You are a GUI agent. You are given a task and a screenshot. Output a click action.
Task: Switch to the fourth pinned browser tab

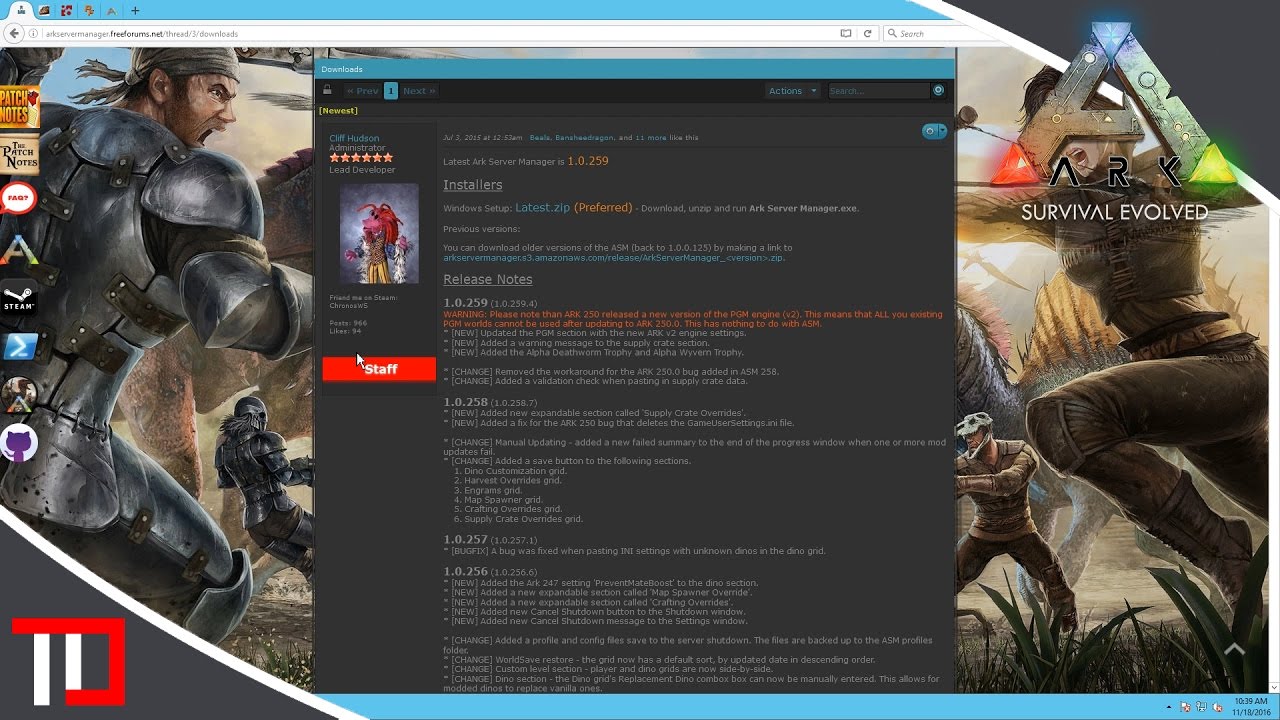(89, 11)
